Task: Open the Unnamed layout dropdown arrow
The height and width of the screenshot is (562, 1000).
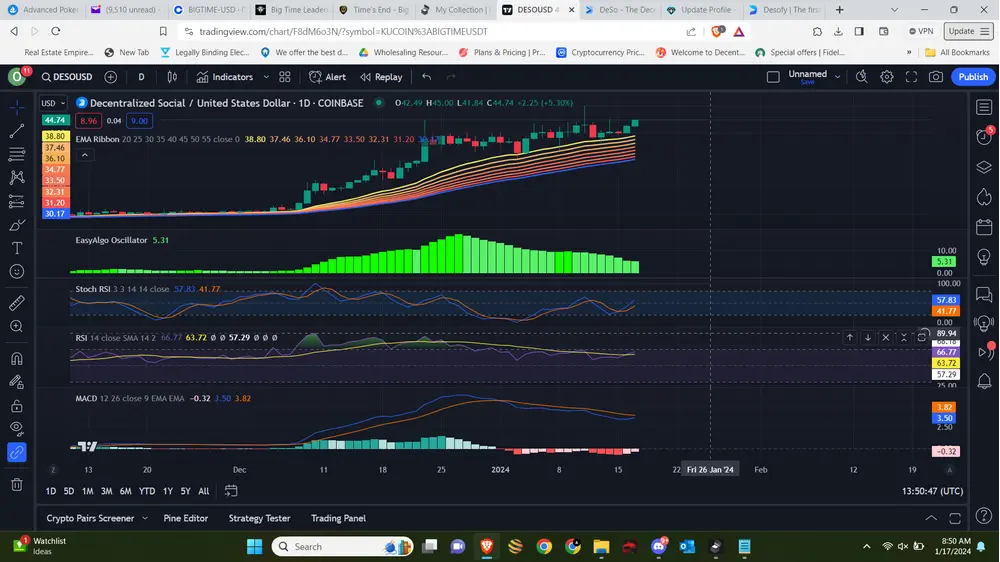Action: tap(836, 77)
